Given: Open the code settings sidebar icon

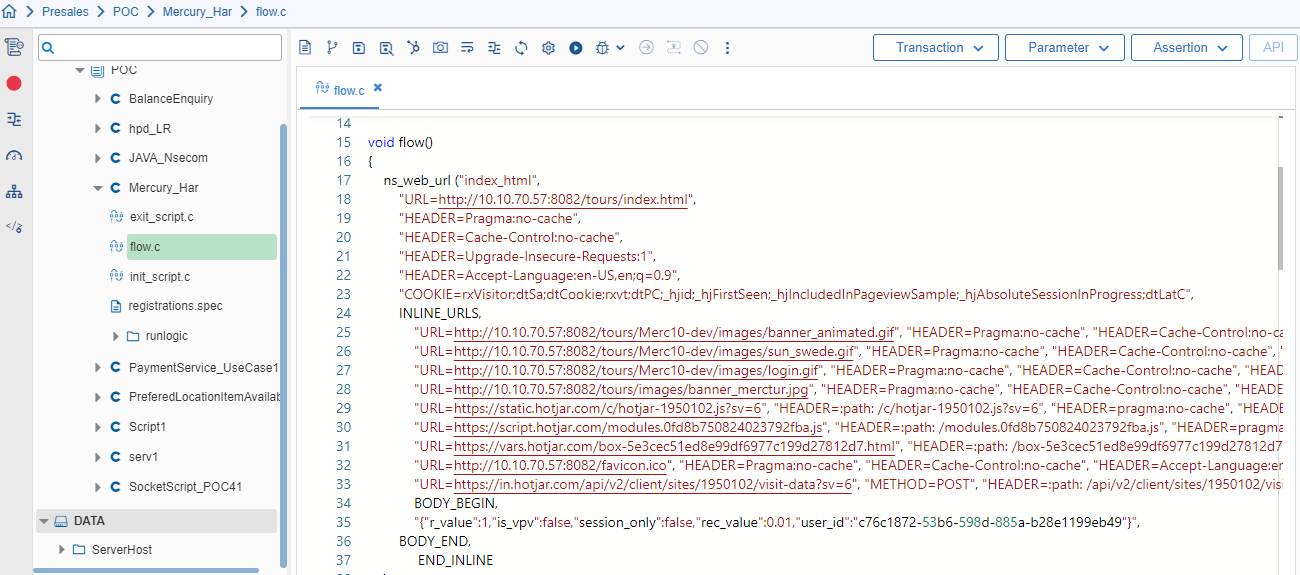Looking at the screenshot, I should (x=14, y=227).
